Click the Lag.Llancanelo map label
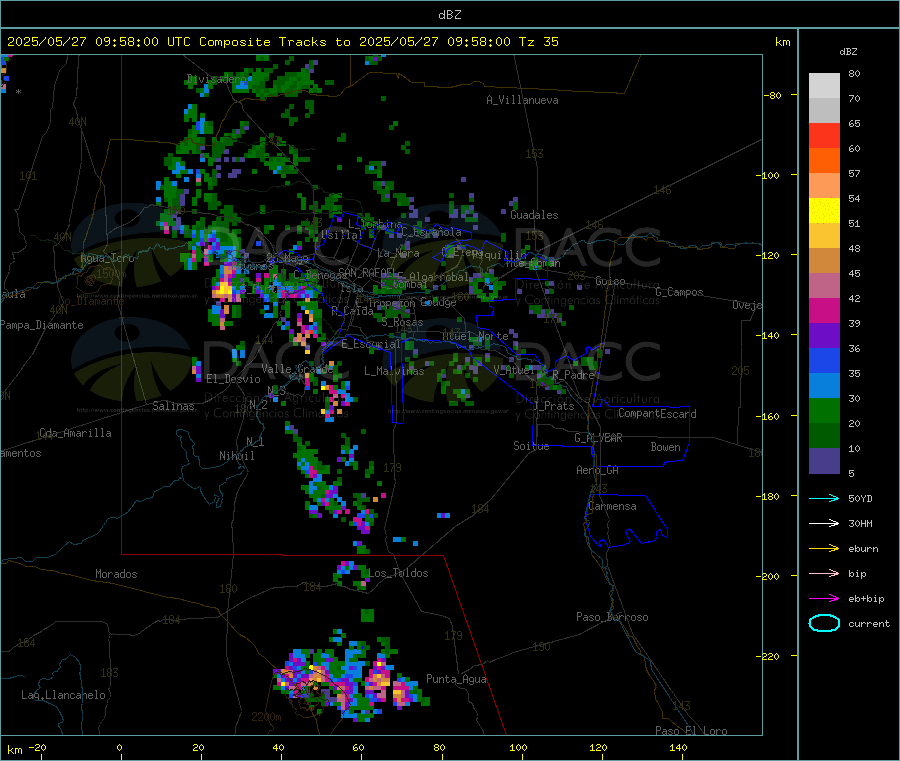This screenshot has height=761, width=900. click(x=64, y=696)
